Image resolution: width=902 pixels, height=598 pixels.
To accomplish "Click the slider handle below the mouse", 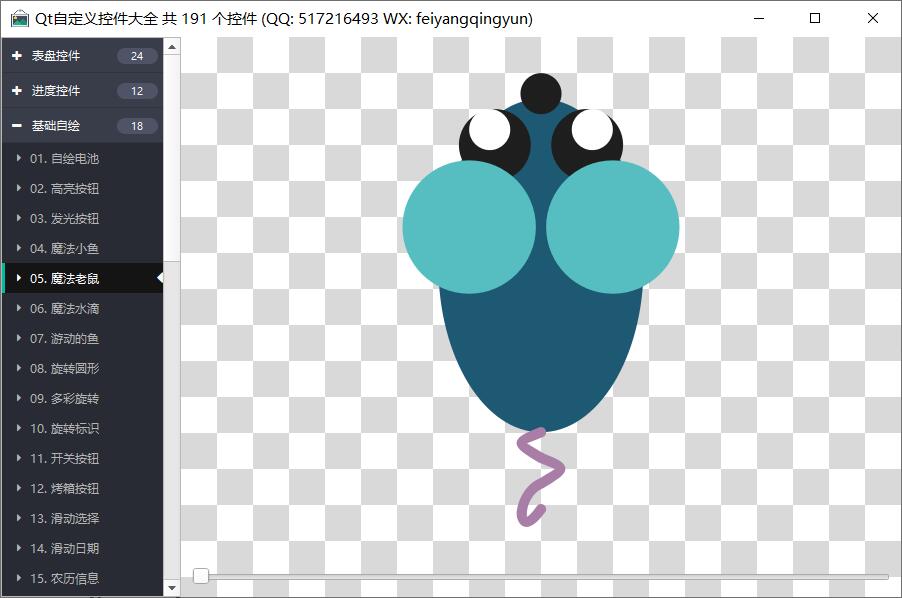I will pyautogui.click(x=201, y=576).
